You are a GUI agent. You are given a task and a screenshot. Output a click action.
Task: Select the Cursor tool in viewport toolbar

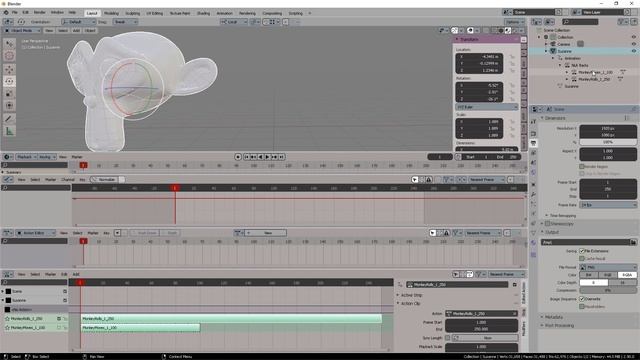9,56
